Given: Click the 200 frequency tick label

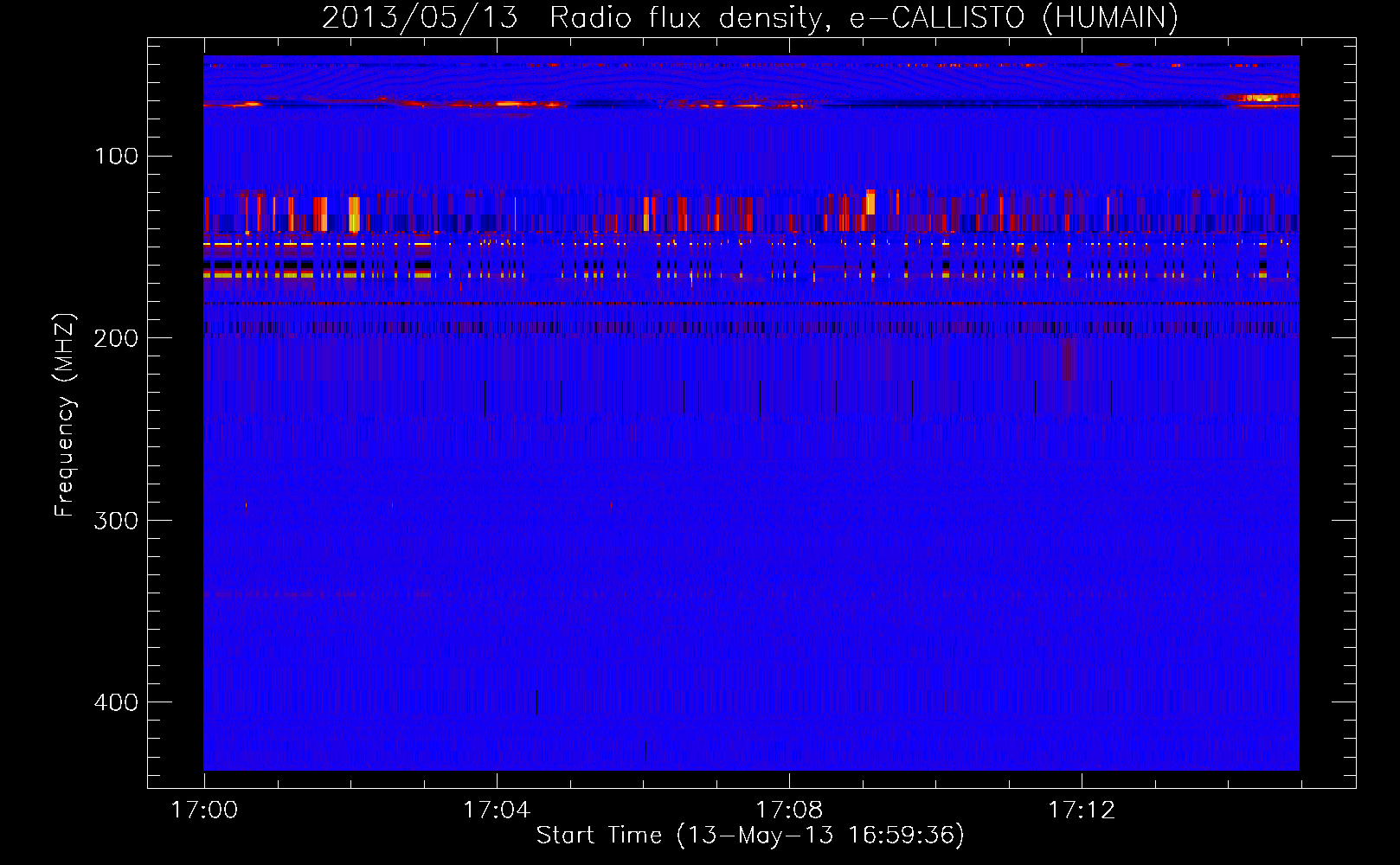Looking at the screenshot, I should pyautogui.click(x=117, y=338).
